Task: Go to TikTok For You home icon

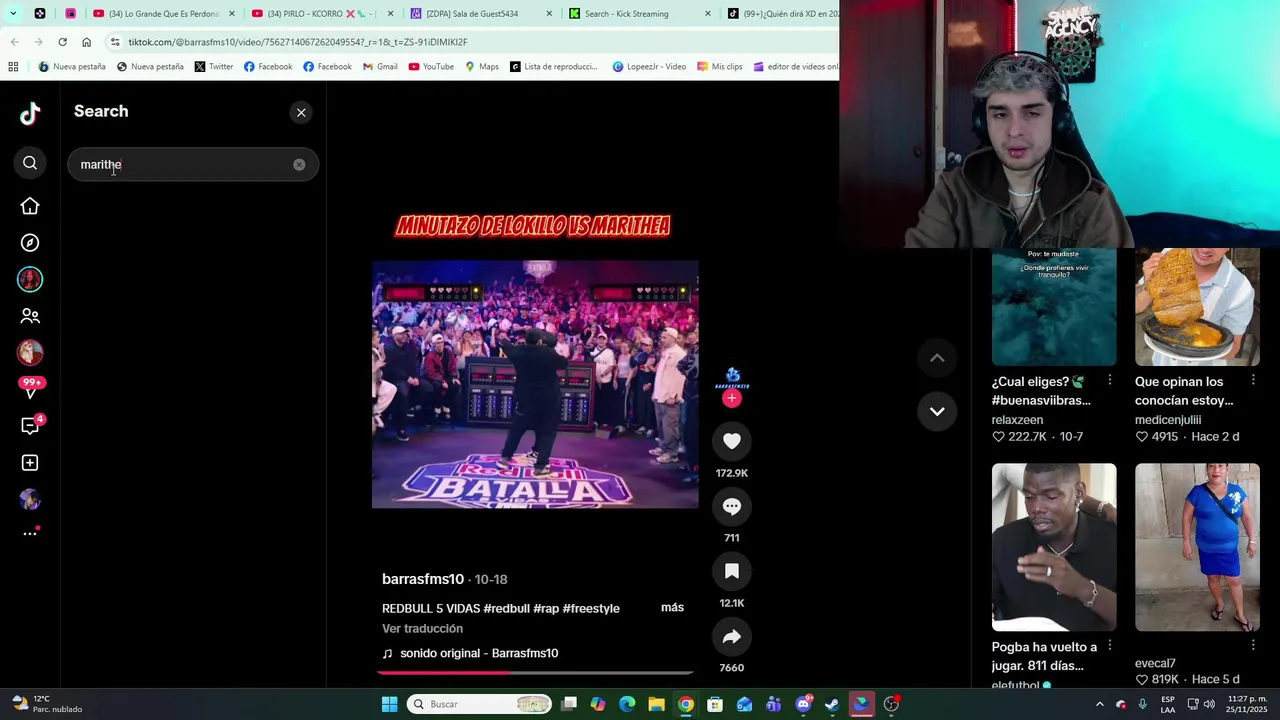Action: (x=30, y=206)
